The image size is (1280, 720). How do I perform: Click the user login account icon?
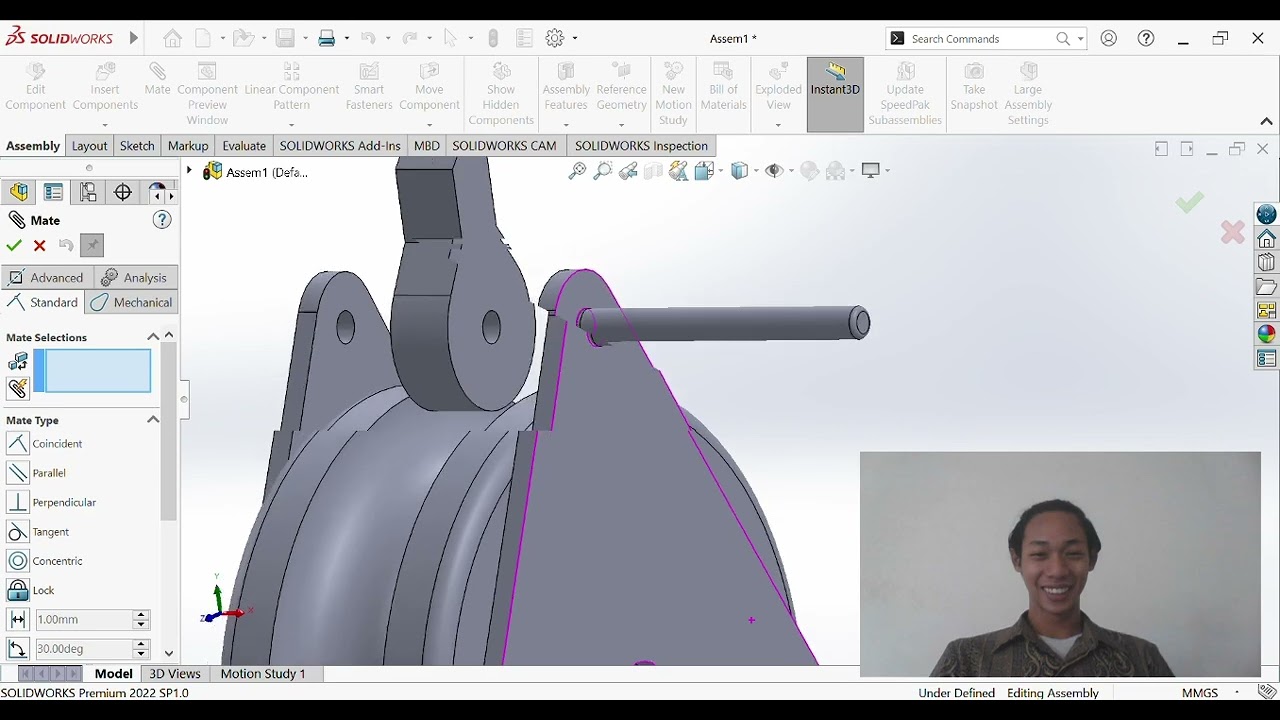(1108, 38)
